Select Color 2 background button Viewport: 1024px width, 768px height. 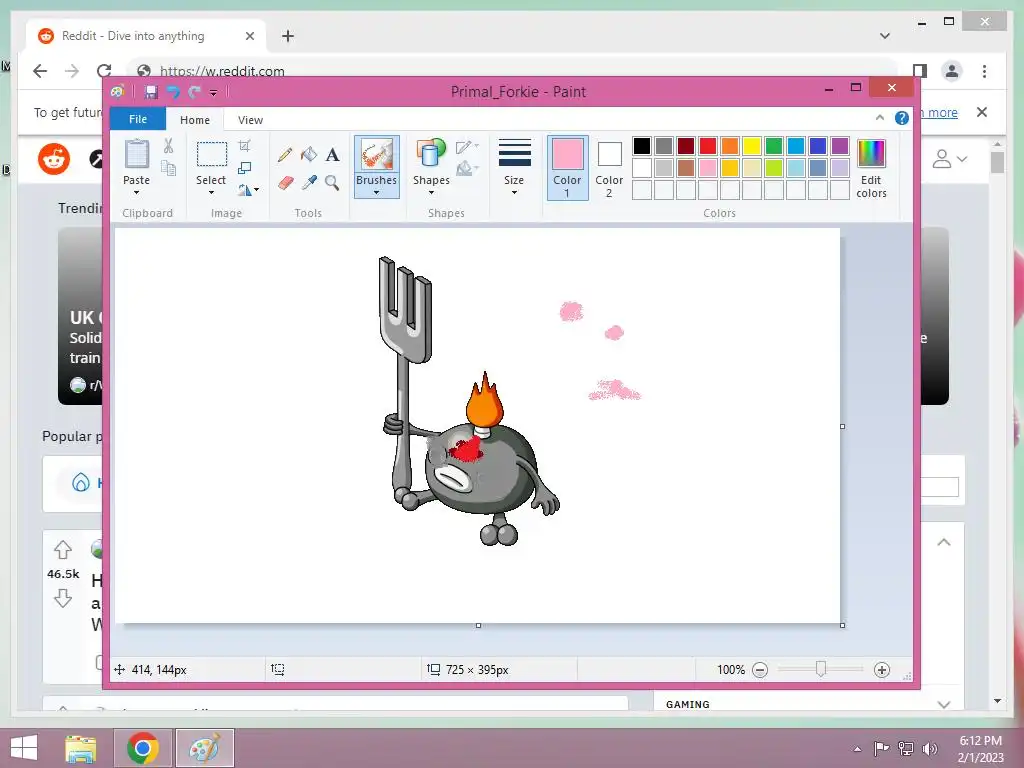[x=609, y=167]
